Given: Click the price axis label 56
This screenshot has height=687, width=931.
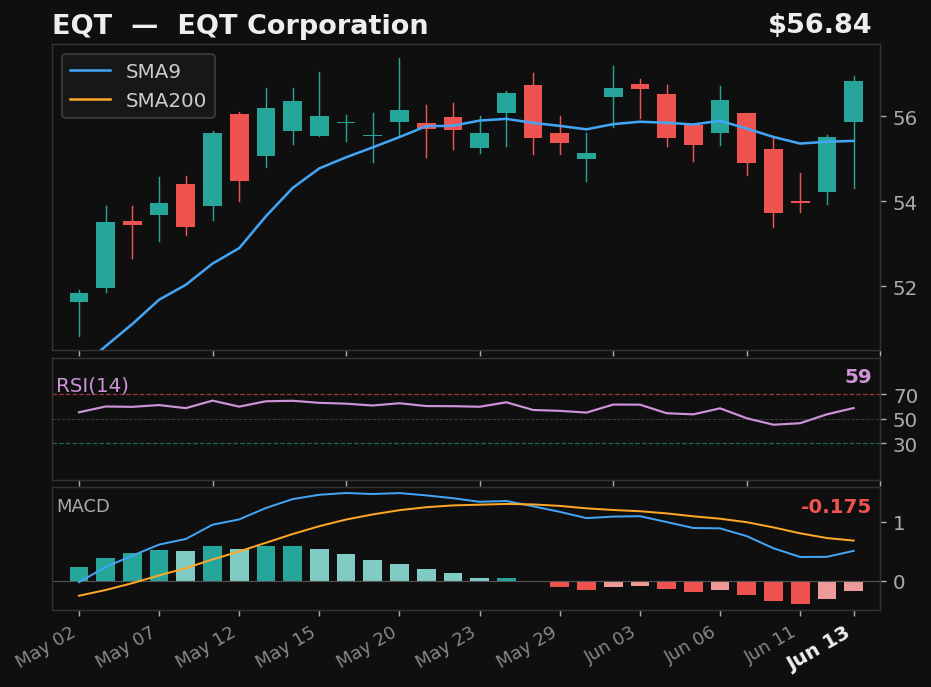Looking at the screenshot, I should click(905, 118).
